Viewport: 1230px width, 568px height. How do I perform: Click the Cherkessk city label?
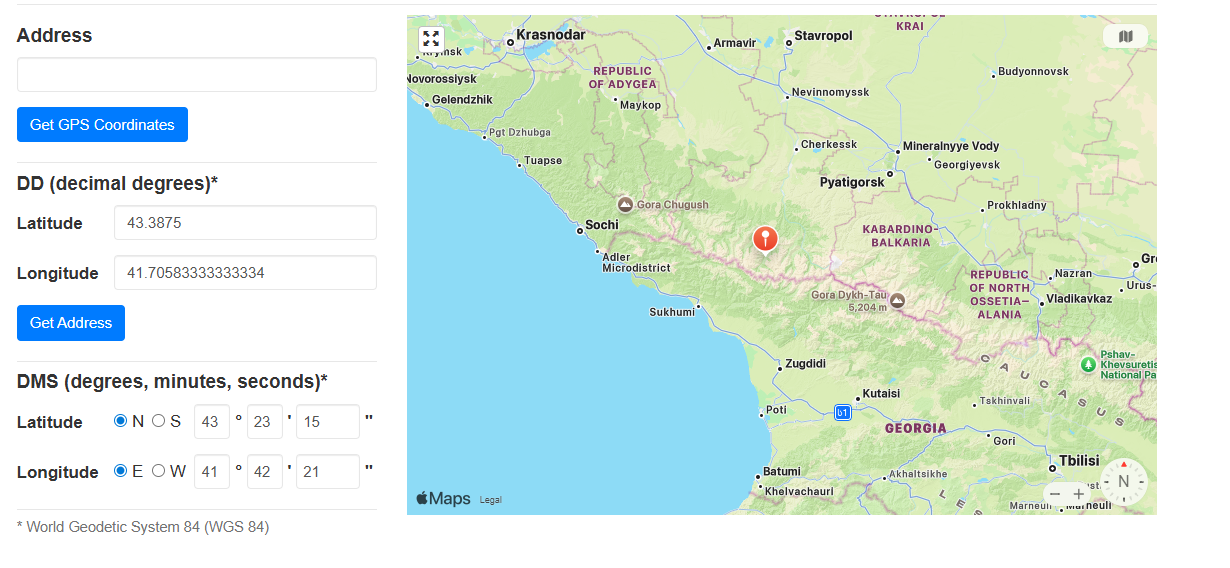tap(829, 145)
